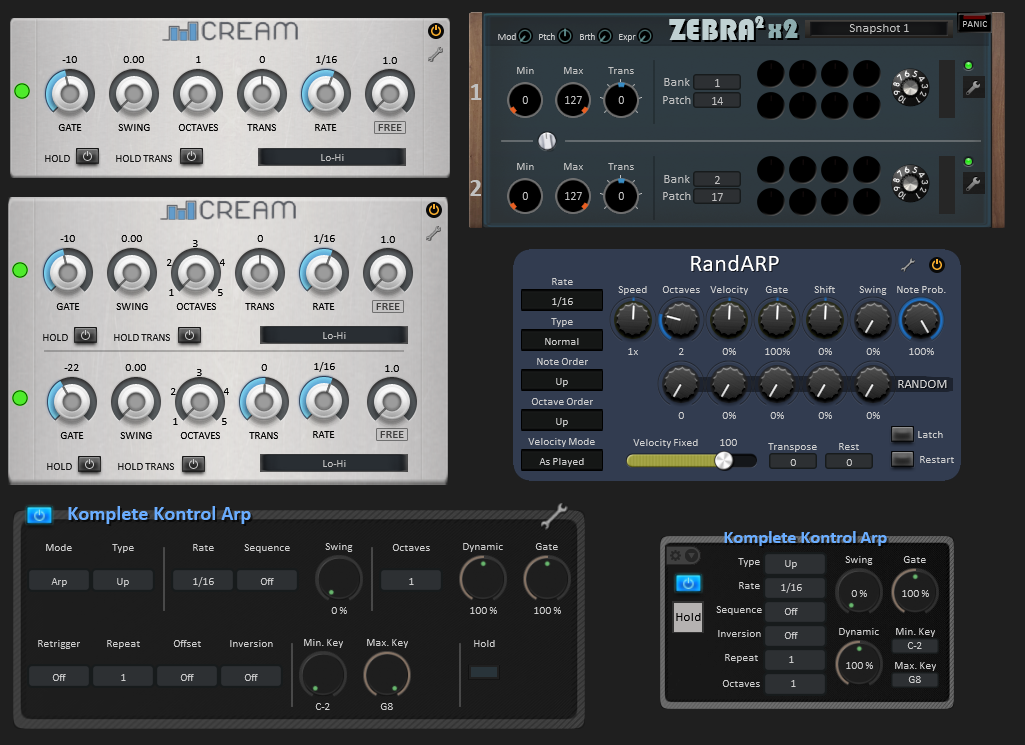Screen dimensions: 1025x745
Task: Toggle Hold indicator in large Komplete Kontrol Arp
Action: point(484,672)
